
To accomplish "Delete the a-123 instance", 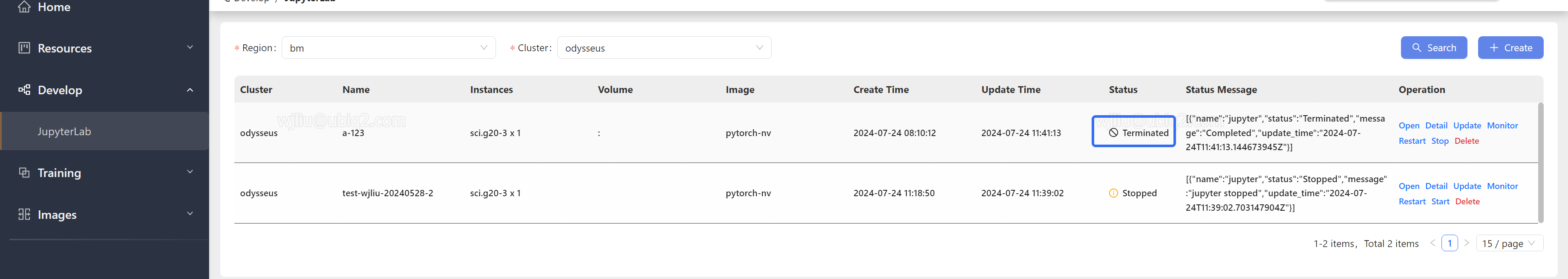I will 1466,141.
